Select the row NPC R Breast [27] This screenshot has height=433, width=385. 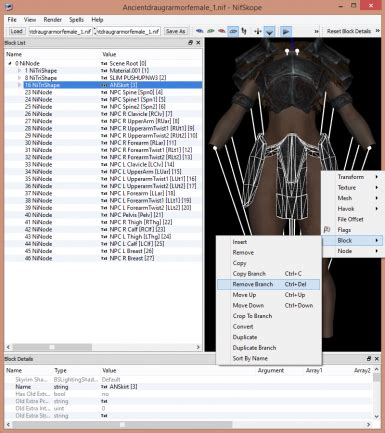click(103, 258)
